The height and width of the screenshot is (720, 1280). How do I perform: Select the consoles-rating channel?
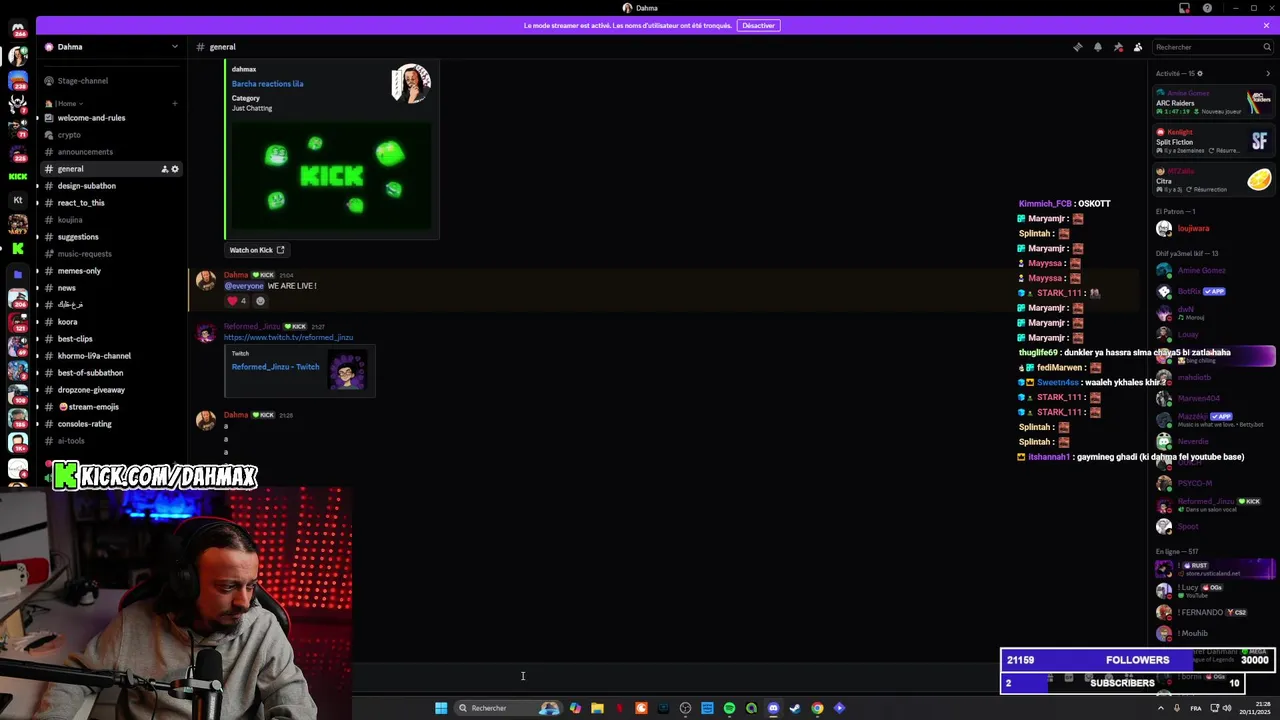coord(111,424)
